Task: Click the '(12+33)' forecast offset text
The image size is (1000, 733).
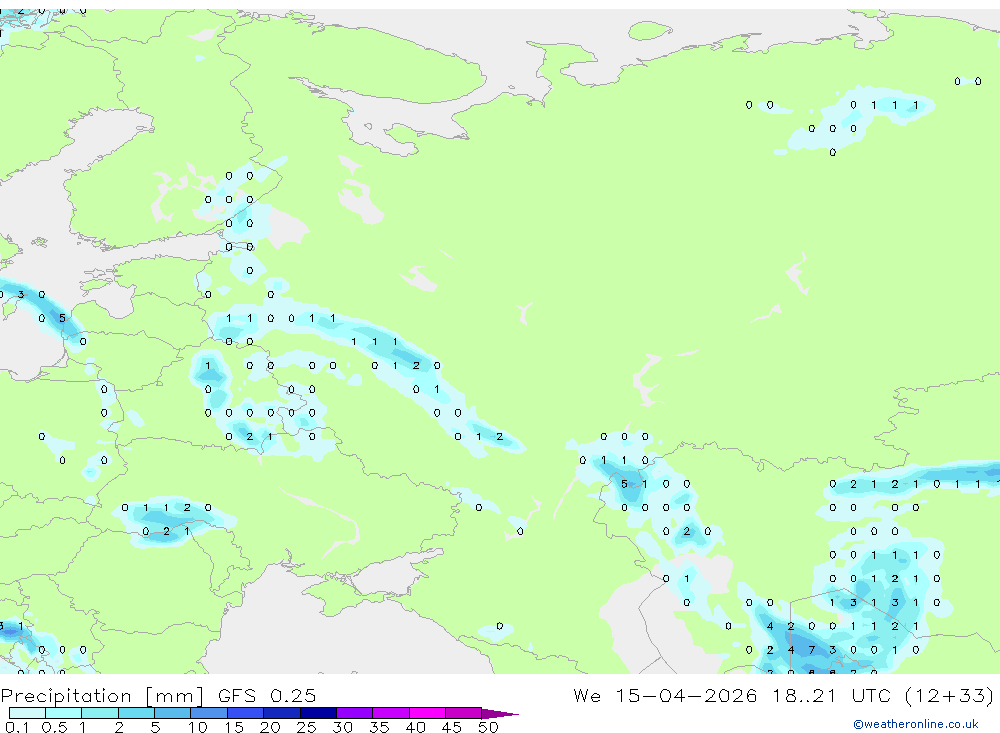Action: click(x=949, y=695)
